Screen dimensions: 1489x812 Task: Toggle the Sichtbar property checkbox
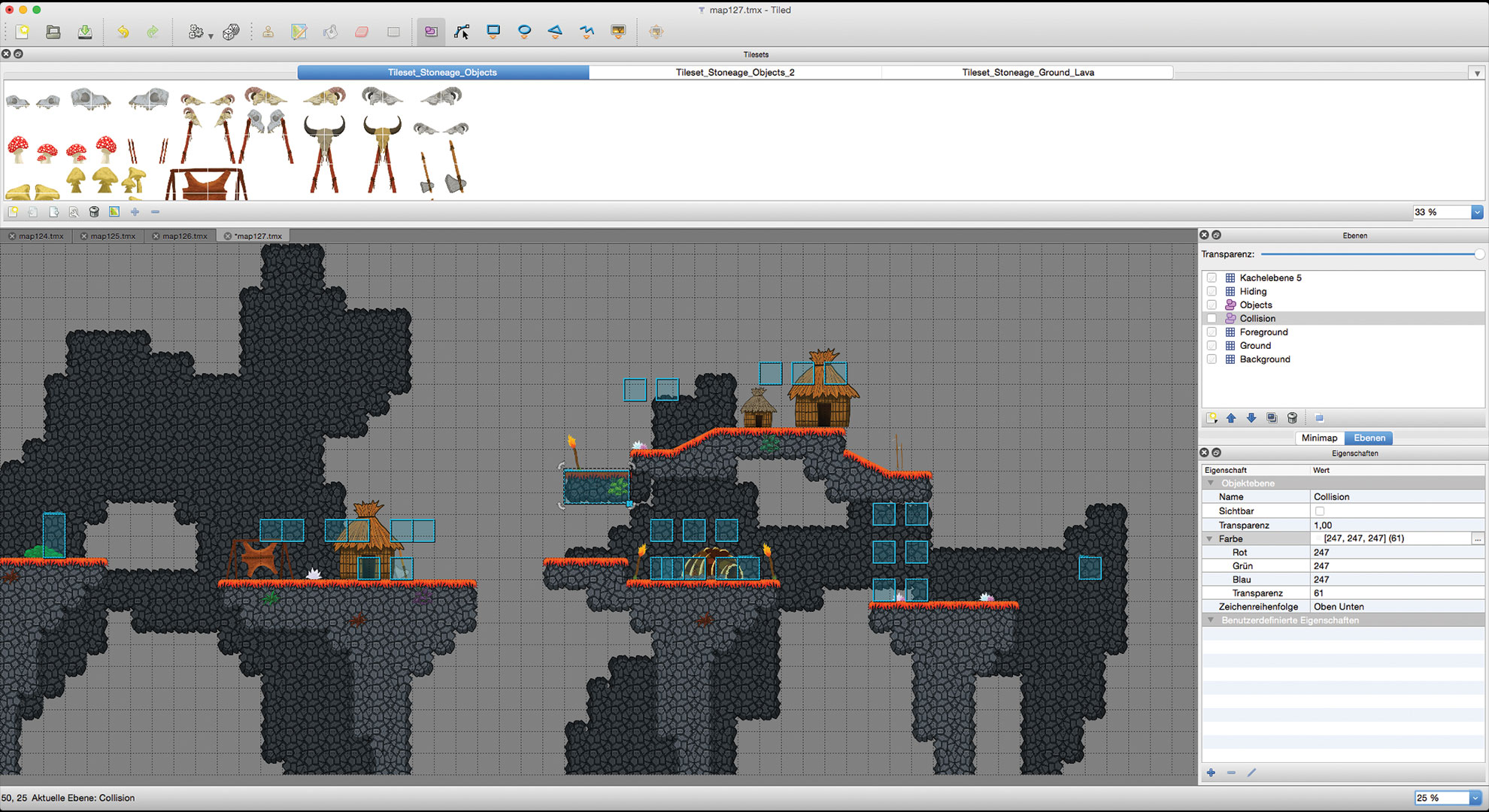(x=1320, y=511)
